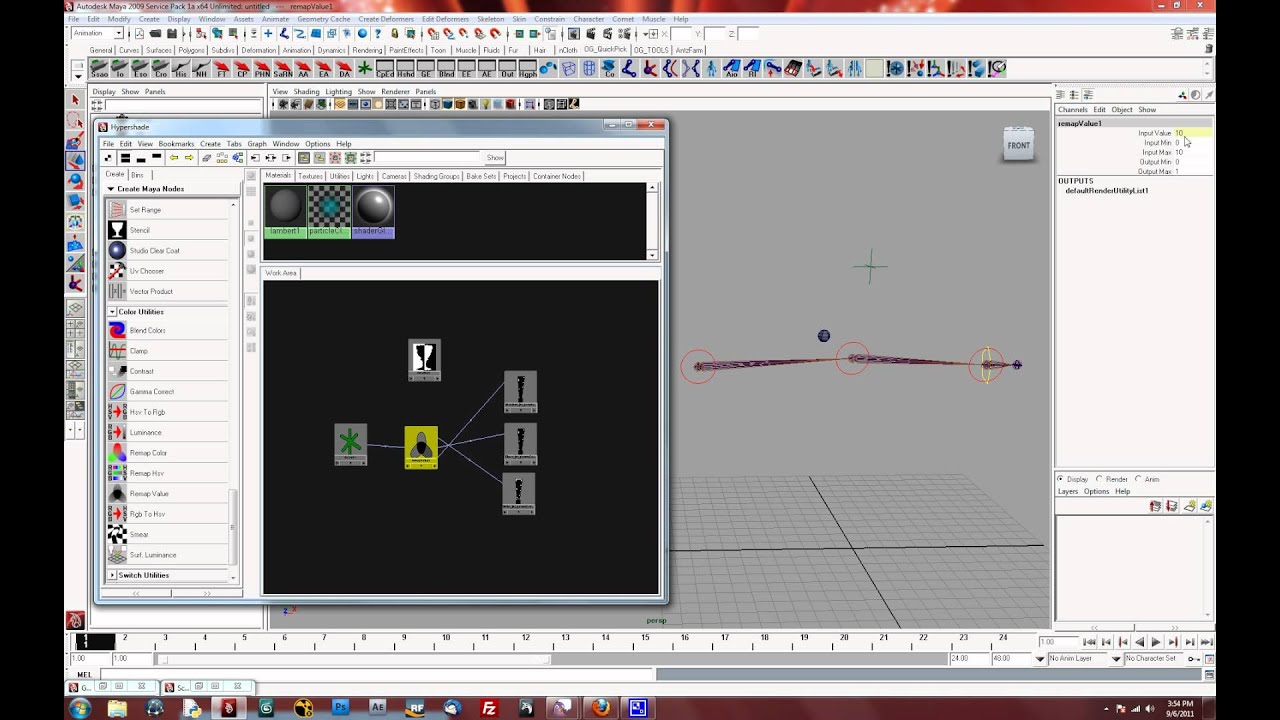
Task: Select the green star node in Work Area
Action: pos(350,444)
